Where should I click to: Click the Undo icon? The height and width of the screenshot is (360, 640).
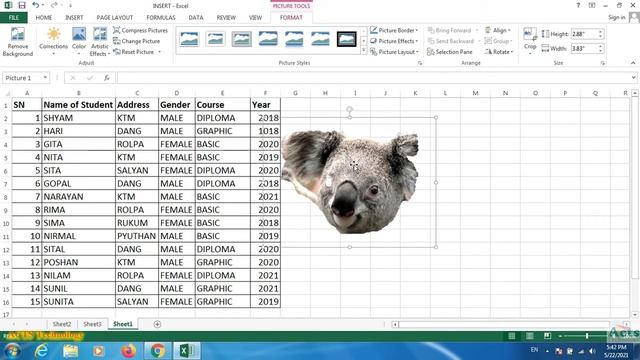pos(36,5)
